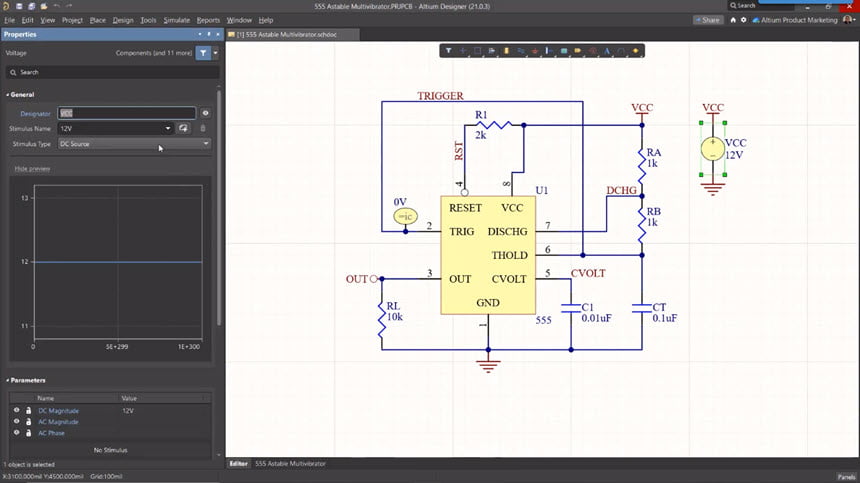Click the DC Magnitude parameter name link
This screenshot has width=860, height=483.
click(x=58, y=411)
